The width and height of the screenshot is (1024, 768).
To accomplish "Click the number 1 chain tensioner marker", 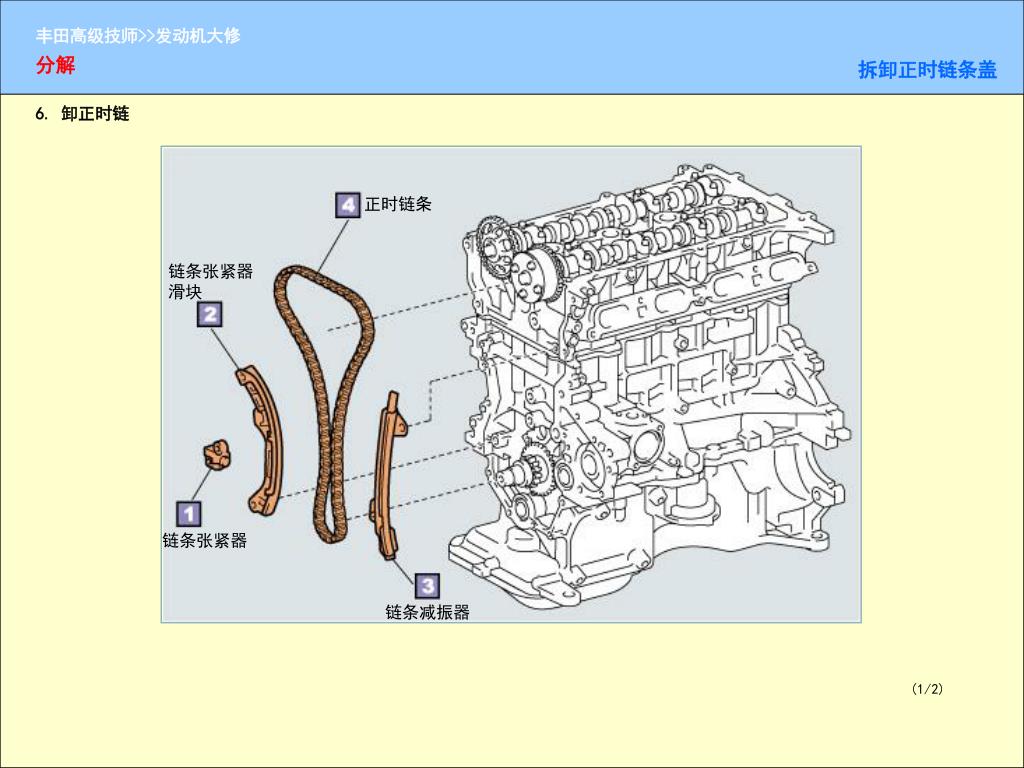I will pyautogui.click(x=189, y=513).
